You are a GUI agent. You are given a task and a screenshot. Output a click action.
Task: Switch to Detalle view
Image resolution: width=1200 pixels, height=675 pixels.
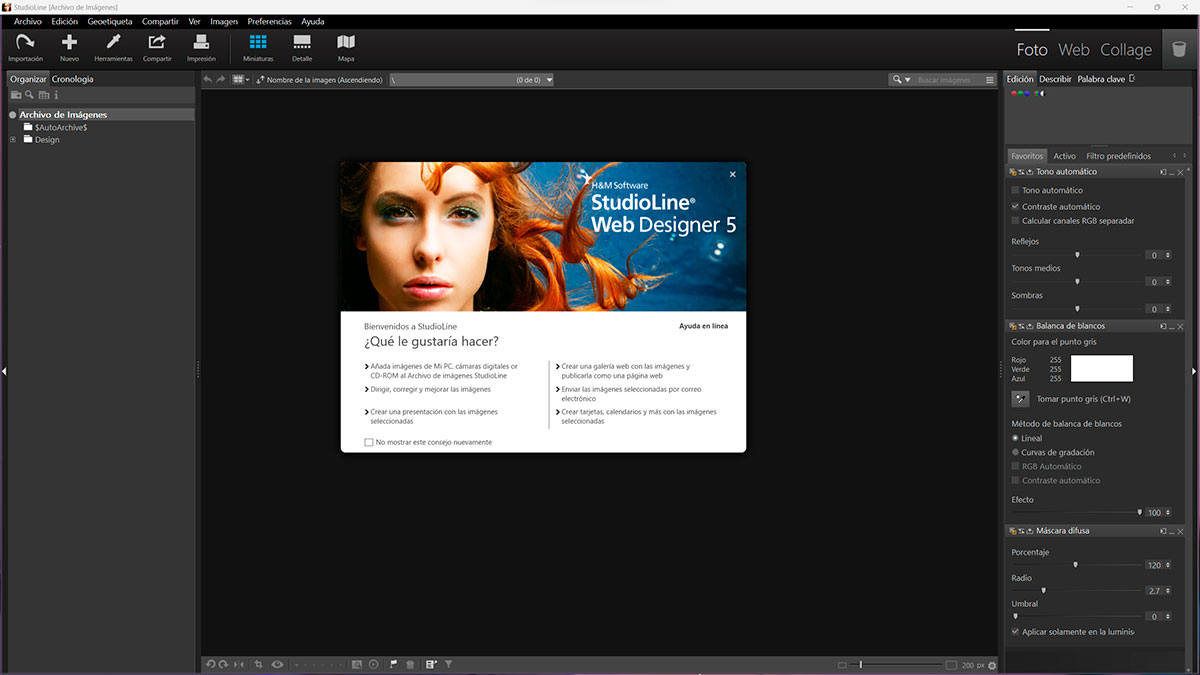tap(302, 47)
